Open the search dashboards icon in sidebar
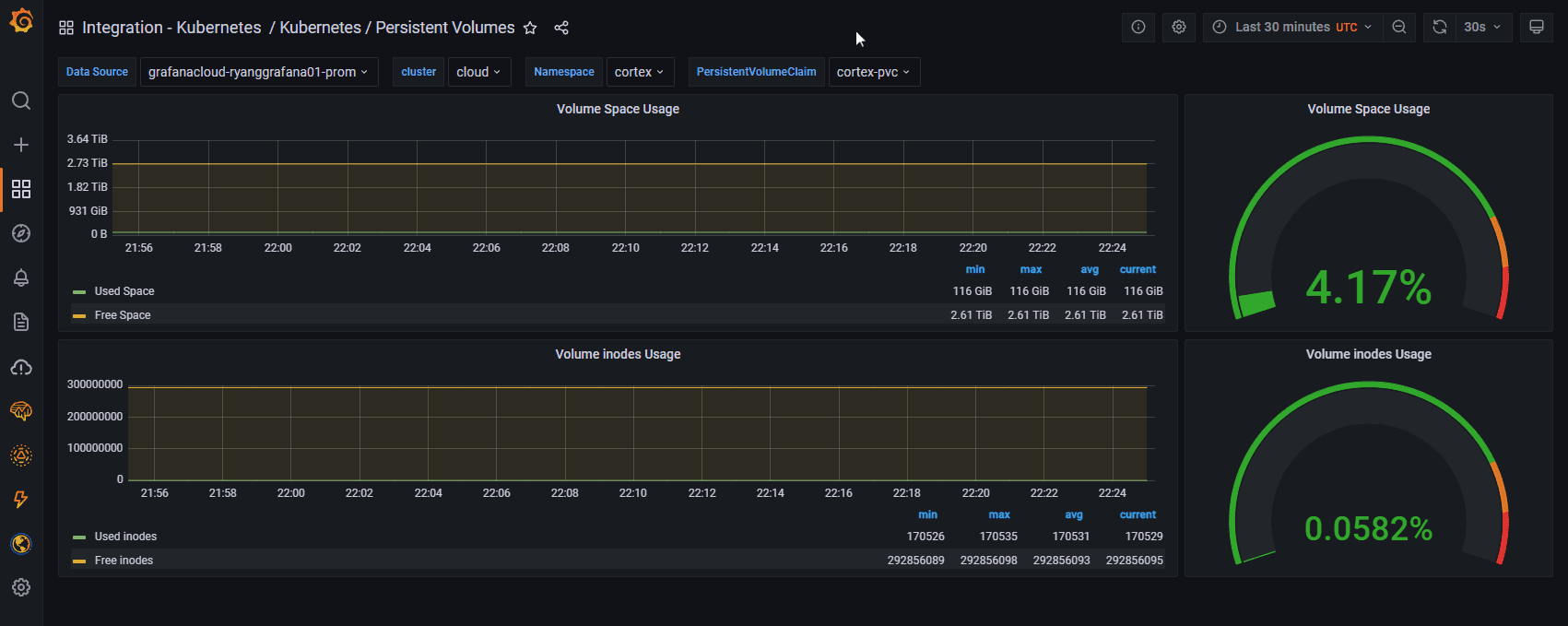This screenshot has width=1568, height=626. coord(21,100)
